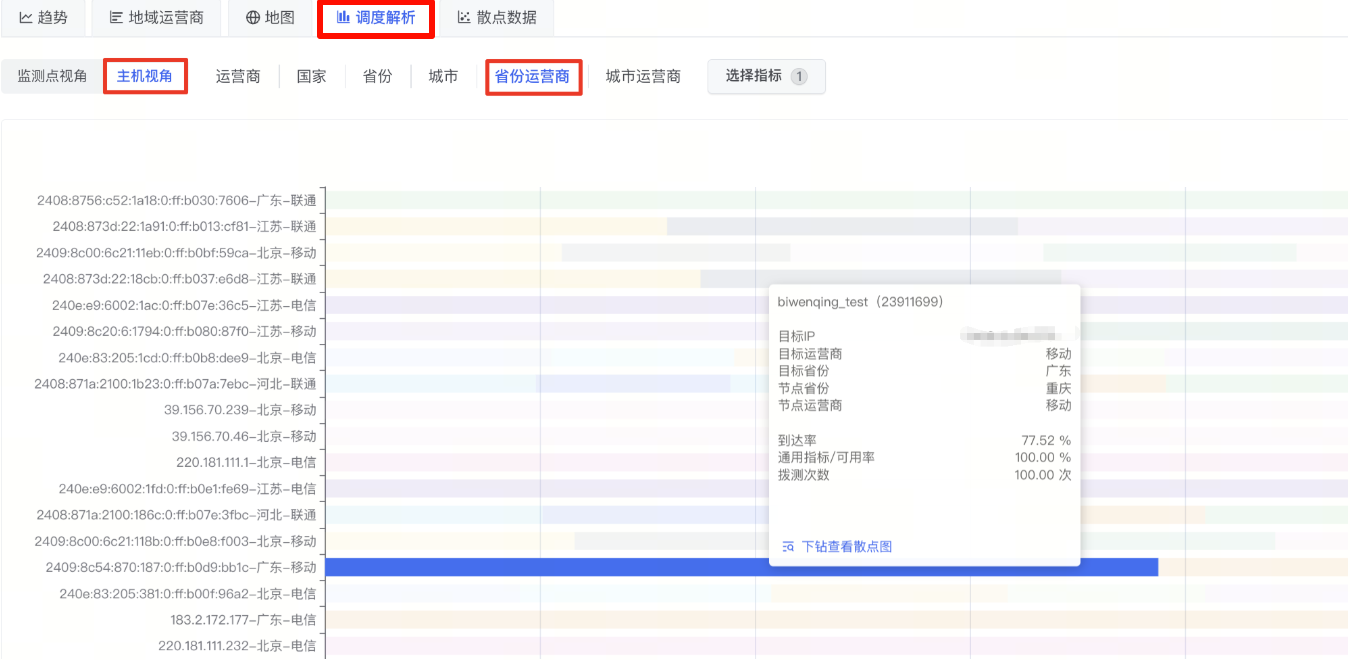Select row label 2408:873d:22:18cb:0:ff:b037:e6d8-江苏-联通
Viewport: 1350px width, 660px height.
[179, 279]
